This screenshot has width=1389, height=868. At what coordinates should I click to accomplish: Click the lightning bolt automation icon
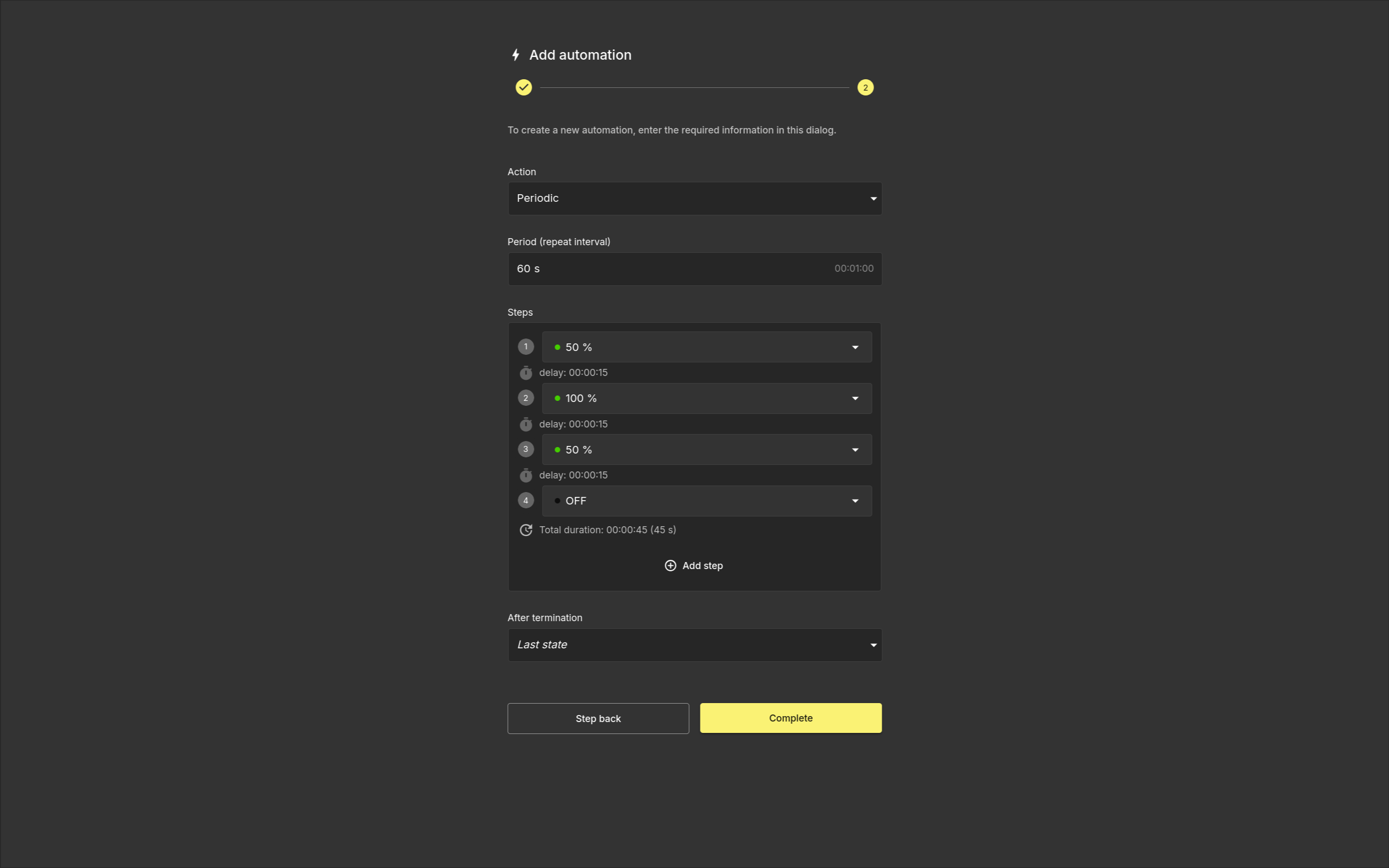pos(515,55)
